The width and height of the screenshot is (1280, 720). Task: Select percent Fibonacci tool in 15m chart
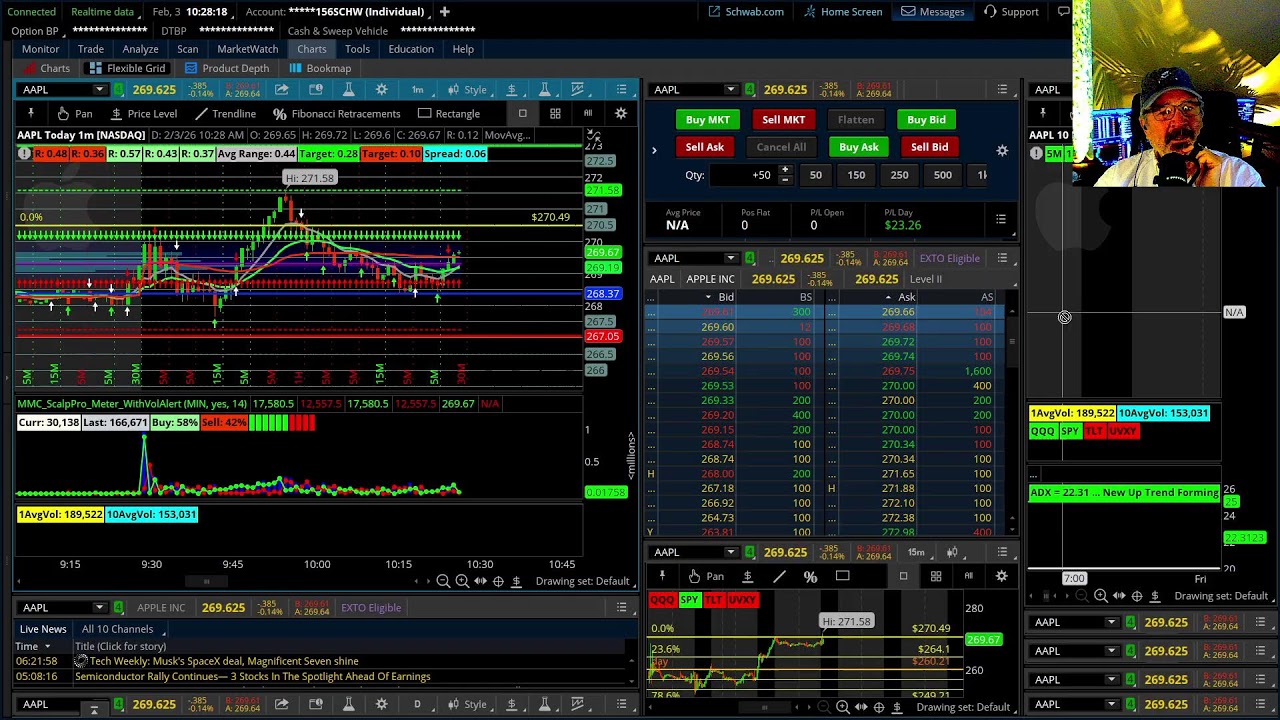pyautogui.click(x=810, y=576)
